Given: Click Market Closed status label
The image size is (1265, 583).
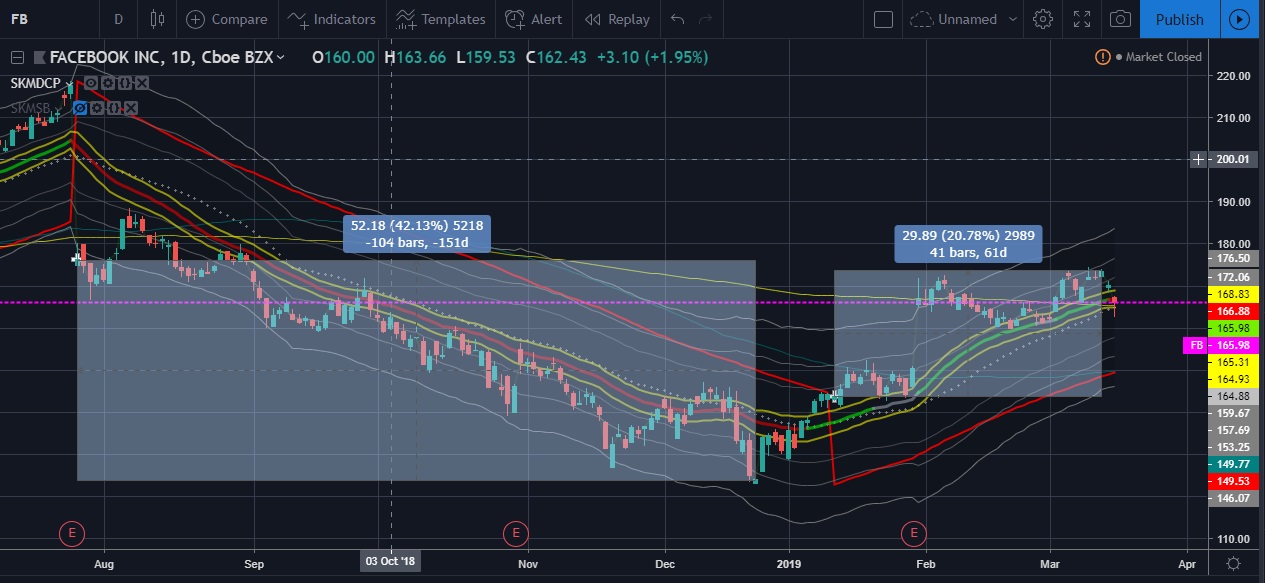Looking at the screenshot, I should click(x=1163, y=57).
